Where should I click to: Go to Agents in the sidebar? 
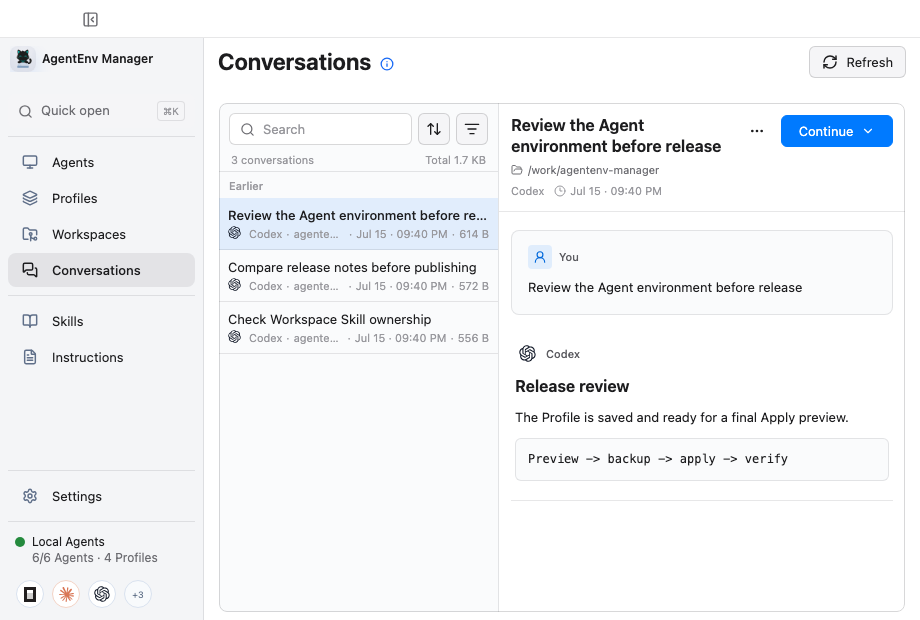(x=102, y=162)
